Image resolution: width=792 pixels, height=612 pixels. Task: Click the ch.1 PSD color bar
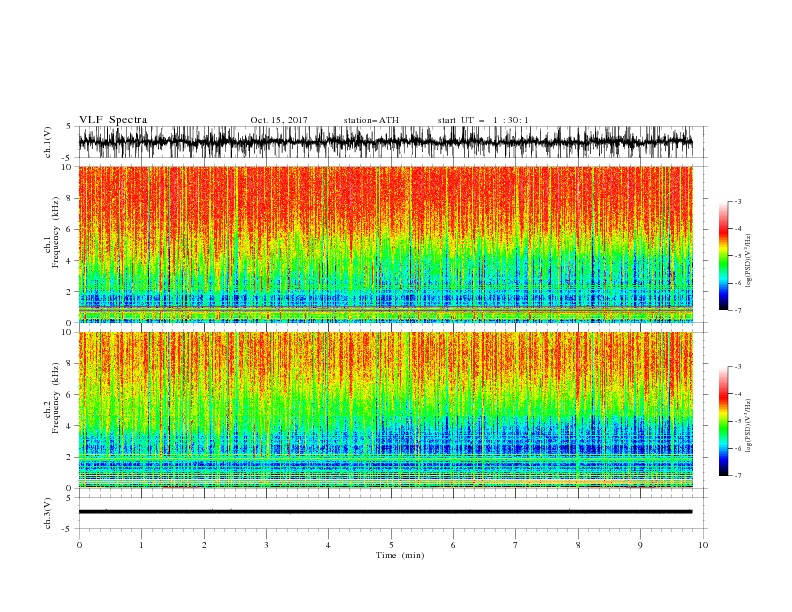[x=723, y=256]
